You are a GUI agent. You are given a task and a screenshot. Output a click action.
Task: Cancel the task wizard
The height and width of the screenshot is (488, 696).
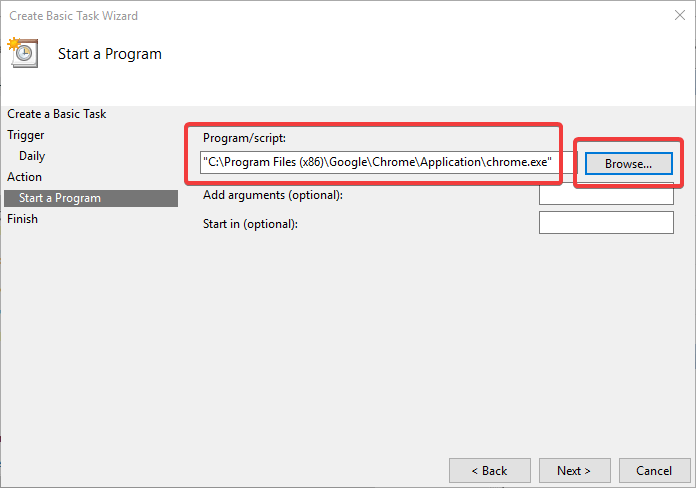coord(654,470)
